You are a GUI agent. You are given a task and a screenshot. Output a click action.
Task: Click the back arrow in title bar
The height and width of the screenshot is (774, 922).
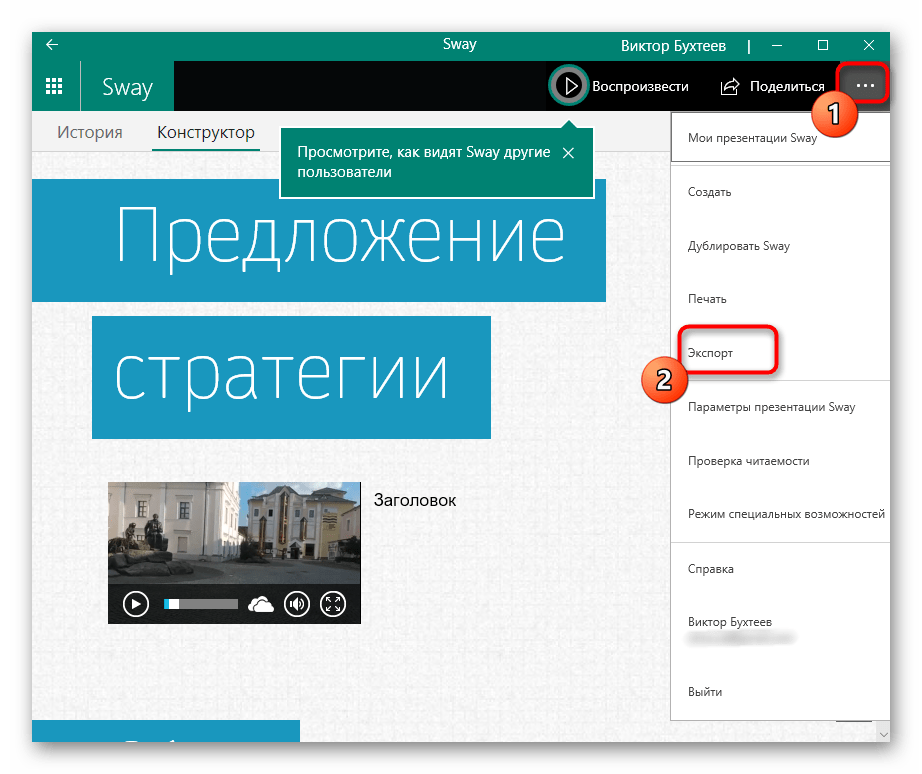(x=52, y=45)
